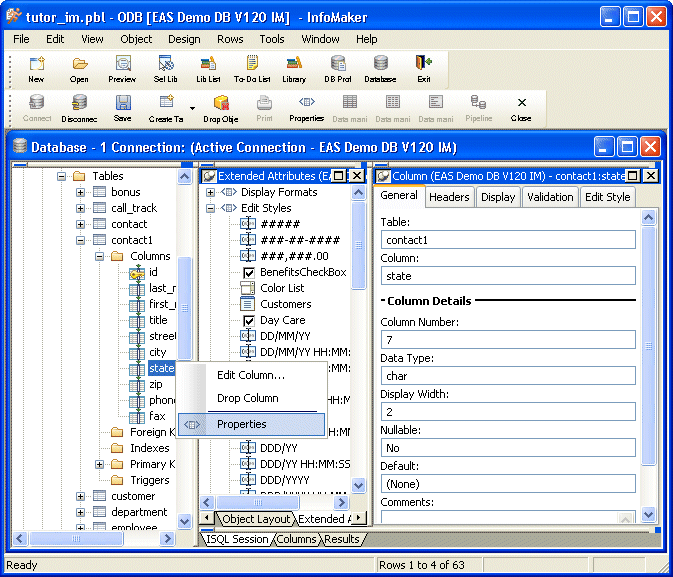Image resolution: width=673 pixels, height=577 pixels.
Task: Expand the customer table node
Action: click(80, 496)
